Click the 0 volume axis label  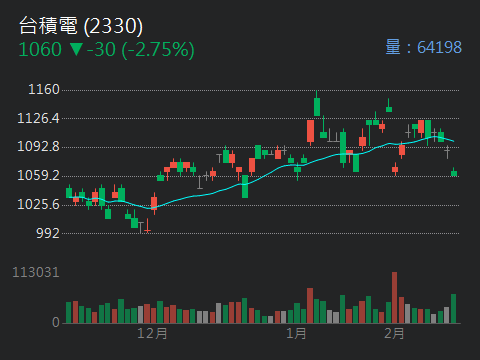tap(56, 322)
